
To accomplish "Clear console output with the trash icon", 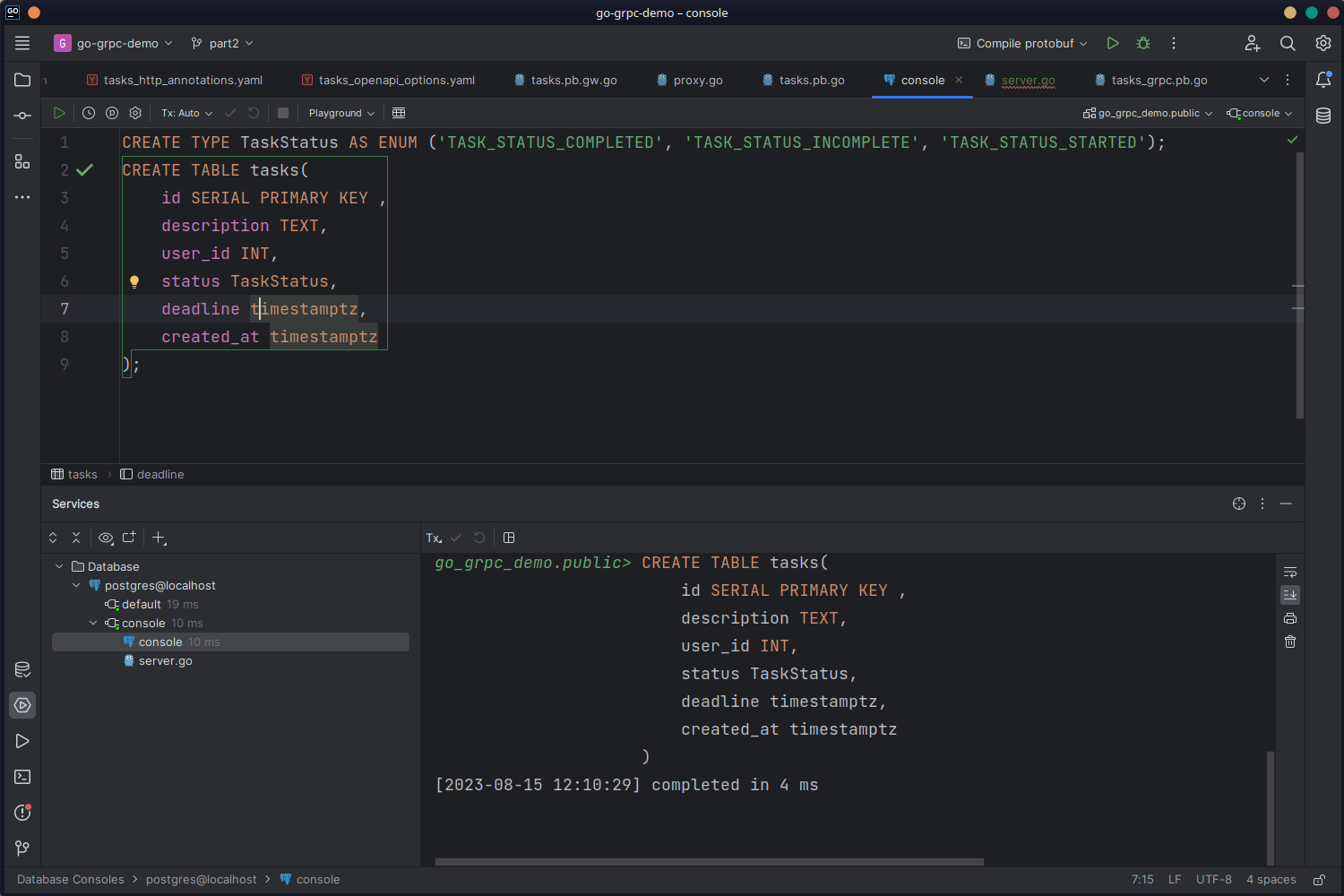I will click(x=1290, y=642).
